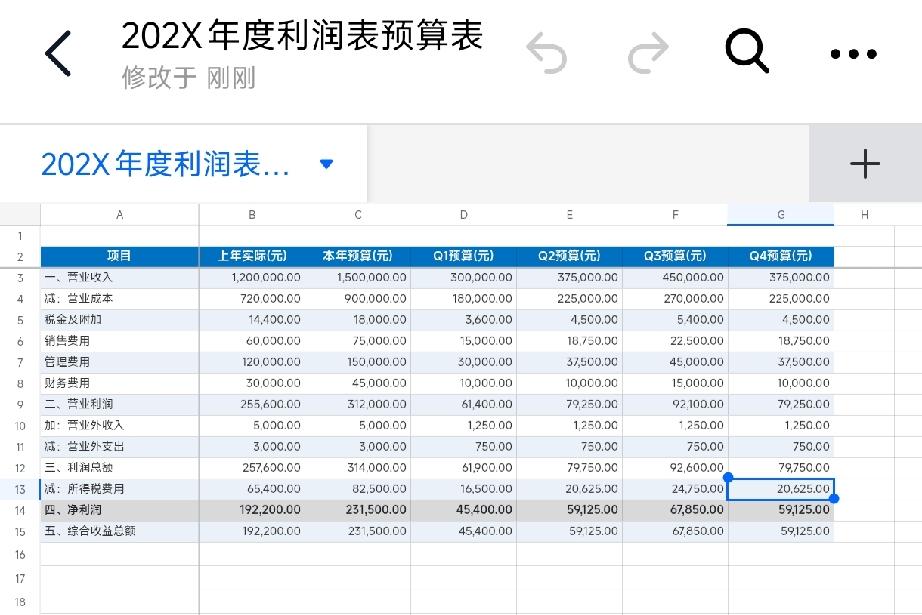Click the Q3预算(元) header cell
This screenshot has height=615, width=922.
[x=675, y=256]
